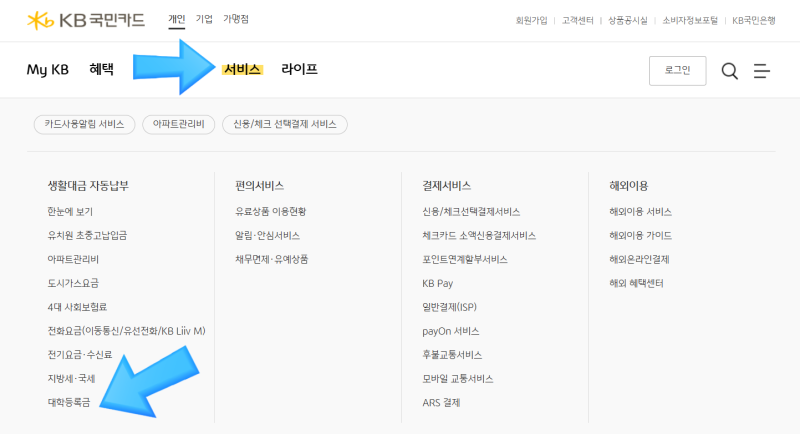Click the KB국민카드 logo
The image size is (800, 434).
(x=86, y=20)
